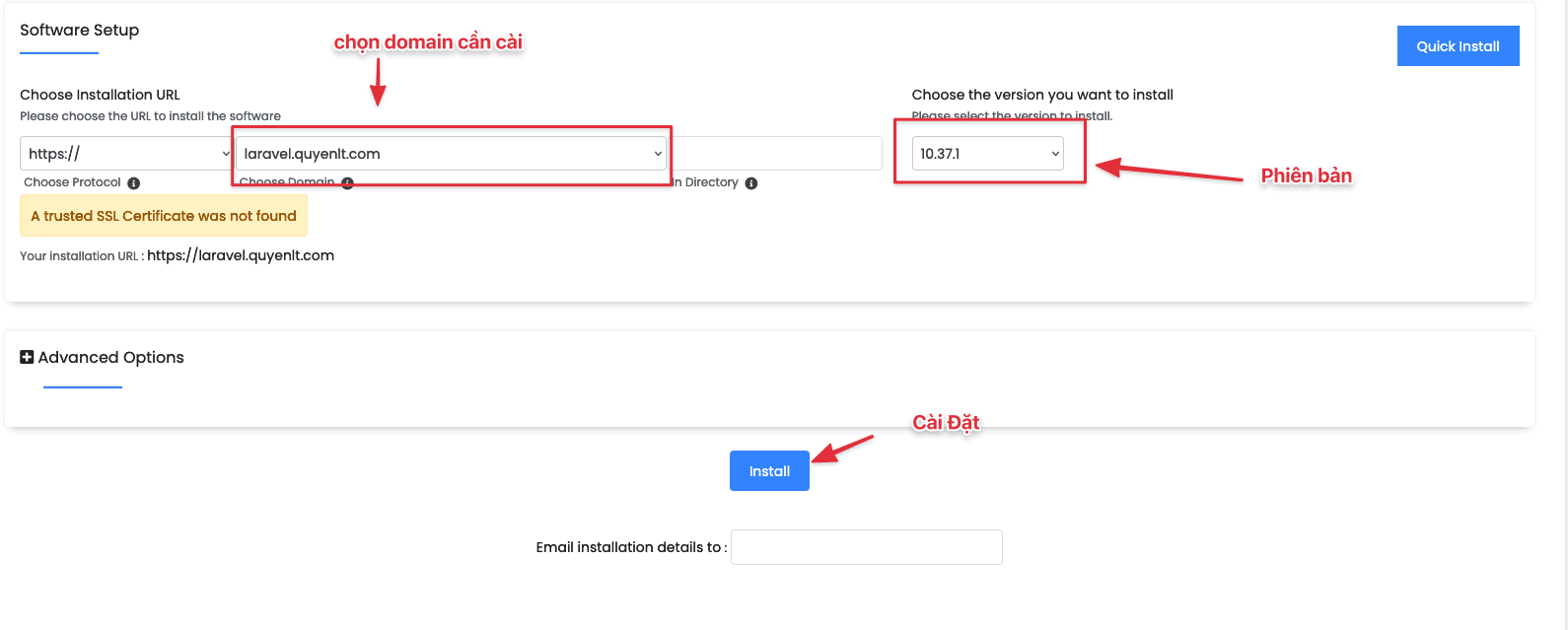The height and width of the screenshot is (630, 1568).
Task: Click the Choose Protocol label text
Action: (x=72, y=182)
